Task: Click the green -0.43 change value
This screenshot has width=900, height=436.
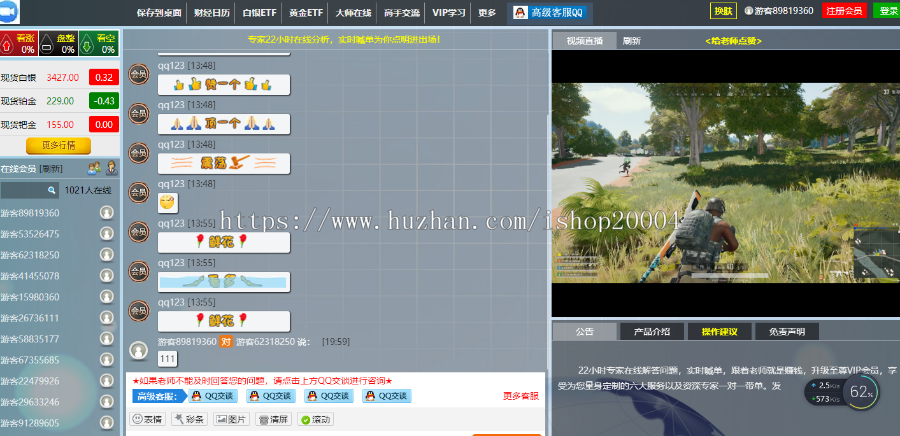Action: point(104,100)
